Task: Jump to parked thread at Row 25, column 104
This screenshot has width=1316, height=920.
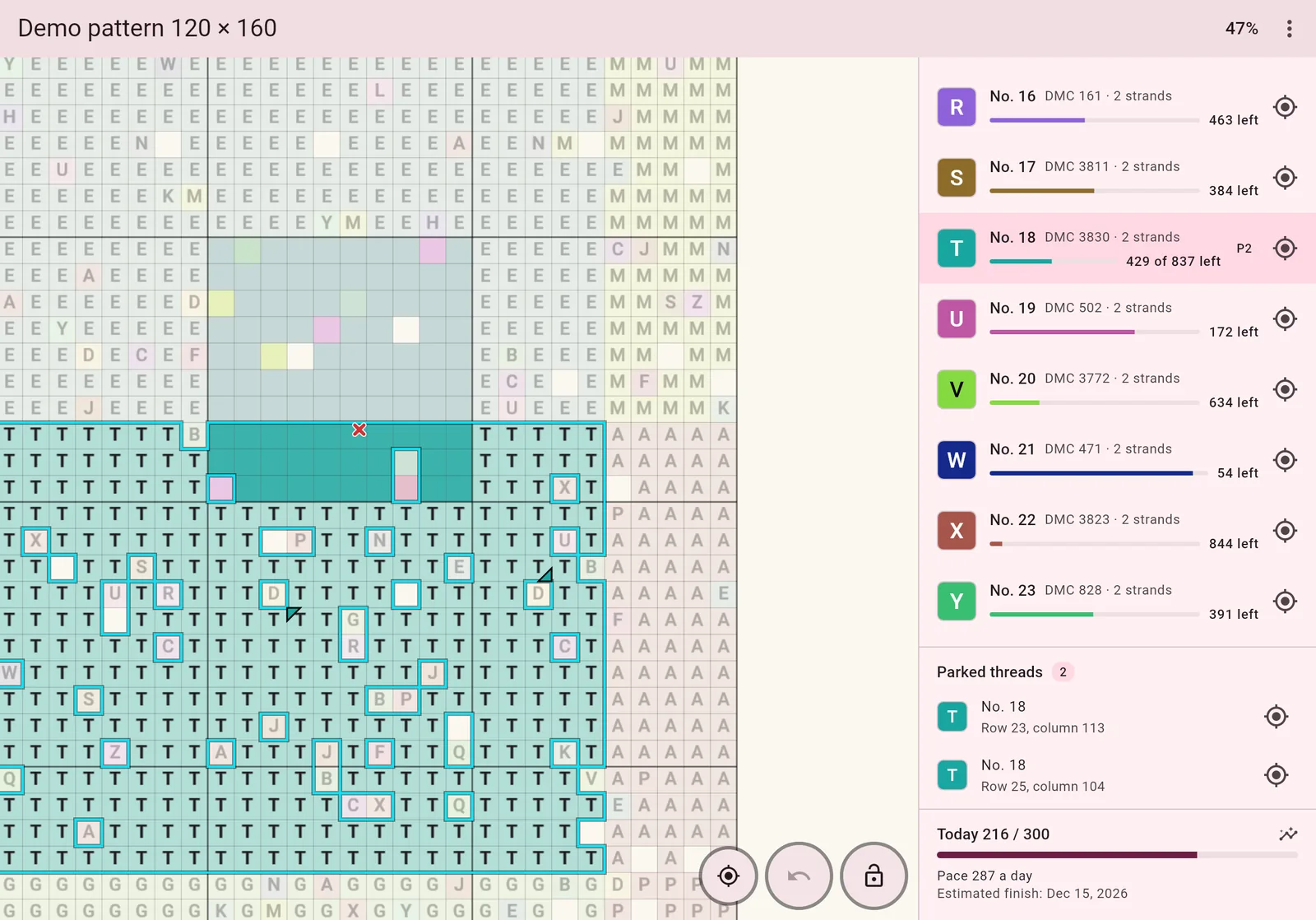Action: pyautogui.click(x=1276, y=775)
